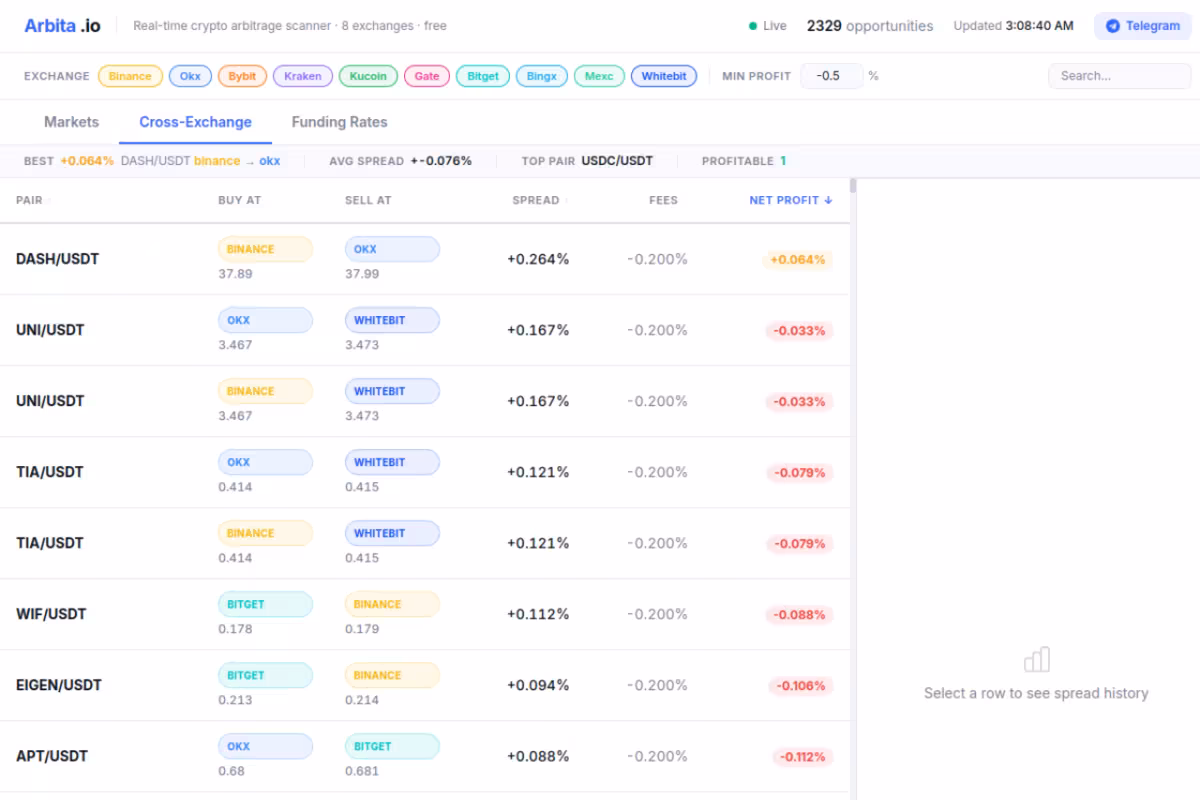Click the -0.106% net profit value
1200x800 pixels.
801,686
